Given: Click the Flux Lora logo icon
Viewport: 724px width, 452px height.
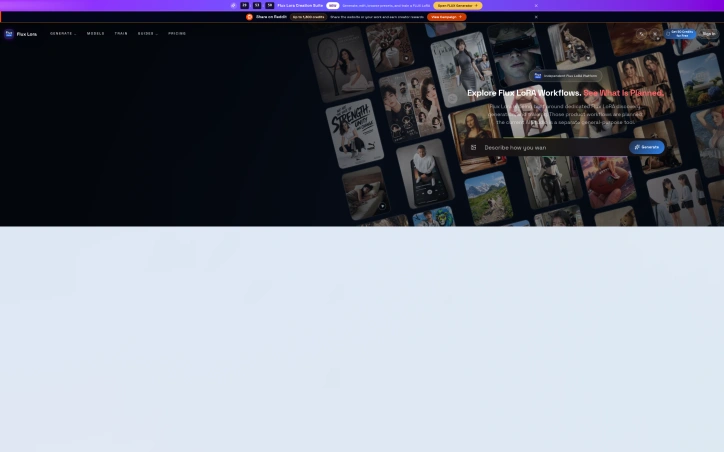Looking at the screenshot, I should tap(9, 34).
